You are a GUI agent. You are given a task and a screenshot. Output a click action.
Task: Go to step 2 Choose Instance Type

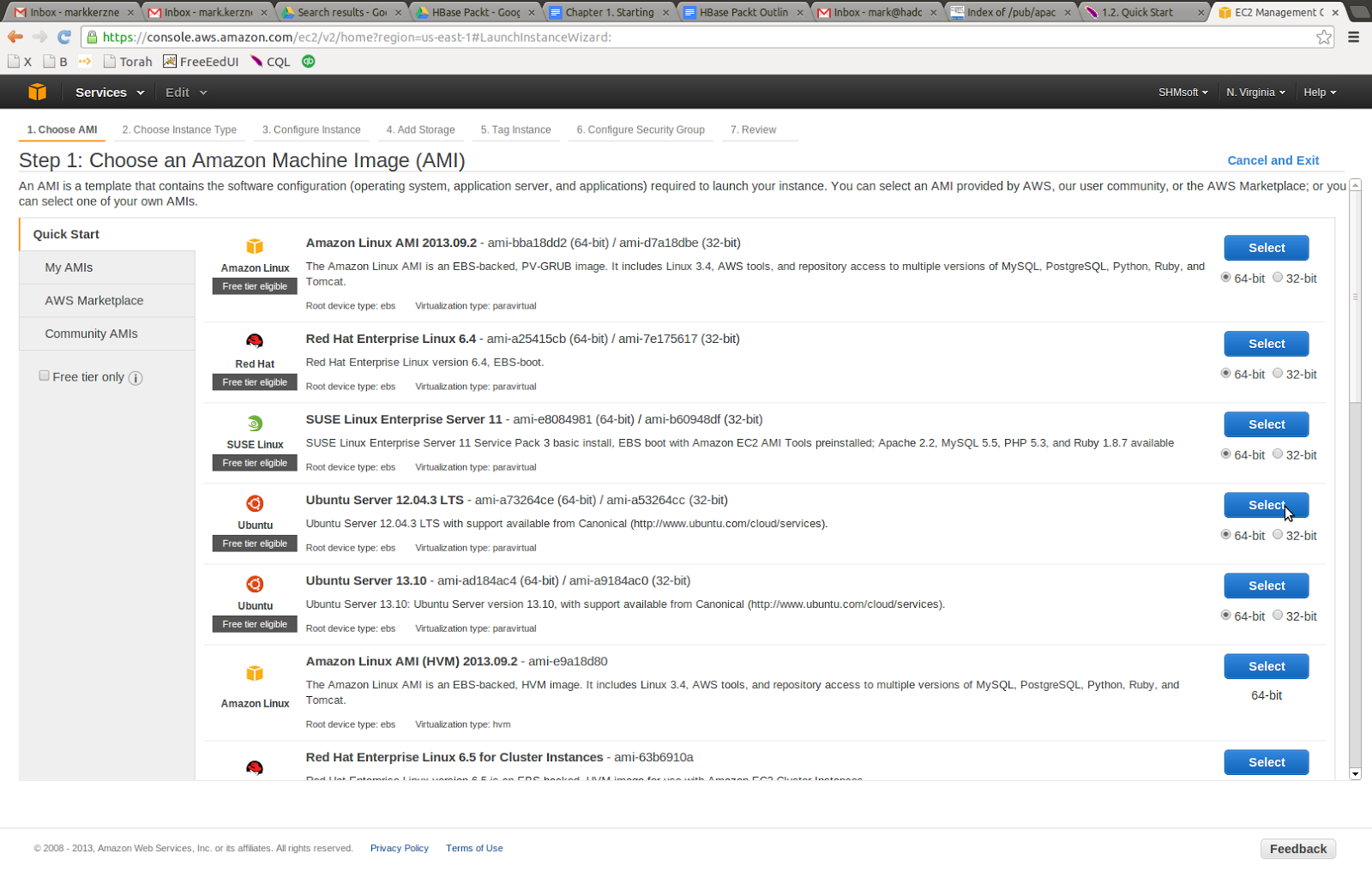[x=179, y=130]
